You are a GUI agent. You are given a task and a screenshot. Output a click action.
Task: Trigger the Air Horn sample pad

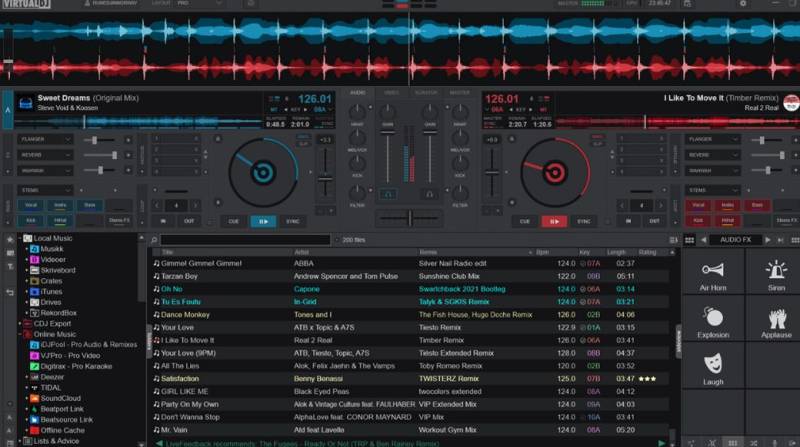[713, 271]
